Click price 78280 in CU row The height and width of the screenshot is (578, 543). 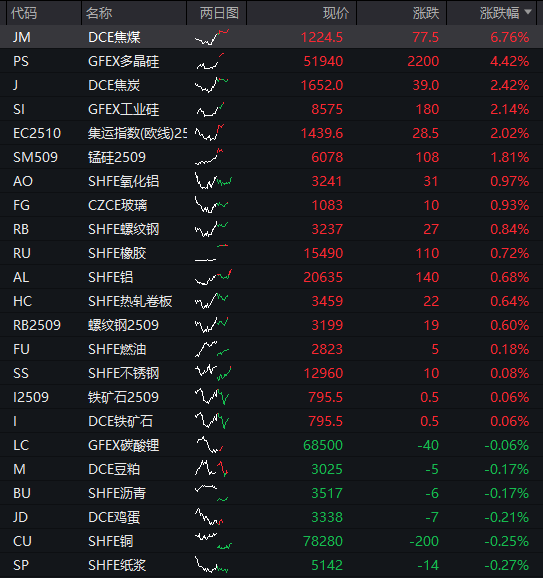coord(323,541)
